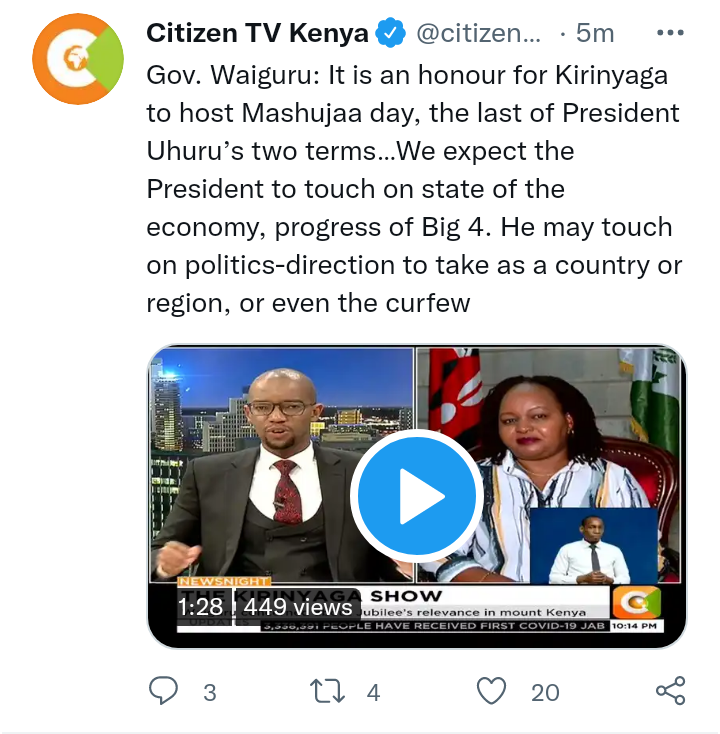Click the blue verified badge
Image resolution: width=720 pixels, height=734 pixels.
pos(391,33)
